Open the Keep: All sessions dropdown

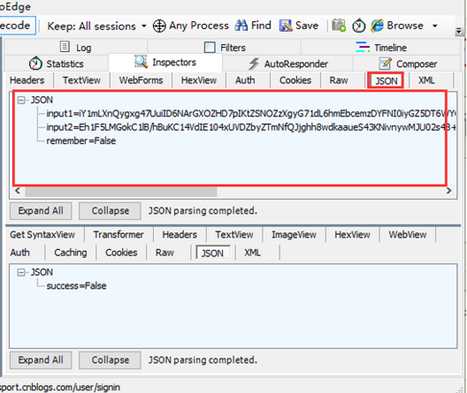tap(97, 26)
